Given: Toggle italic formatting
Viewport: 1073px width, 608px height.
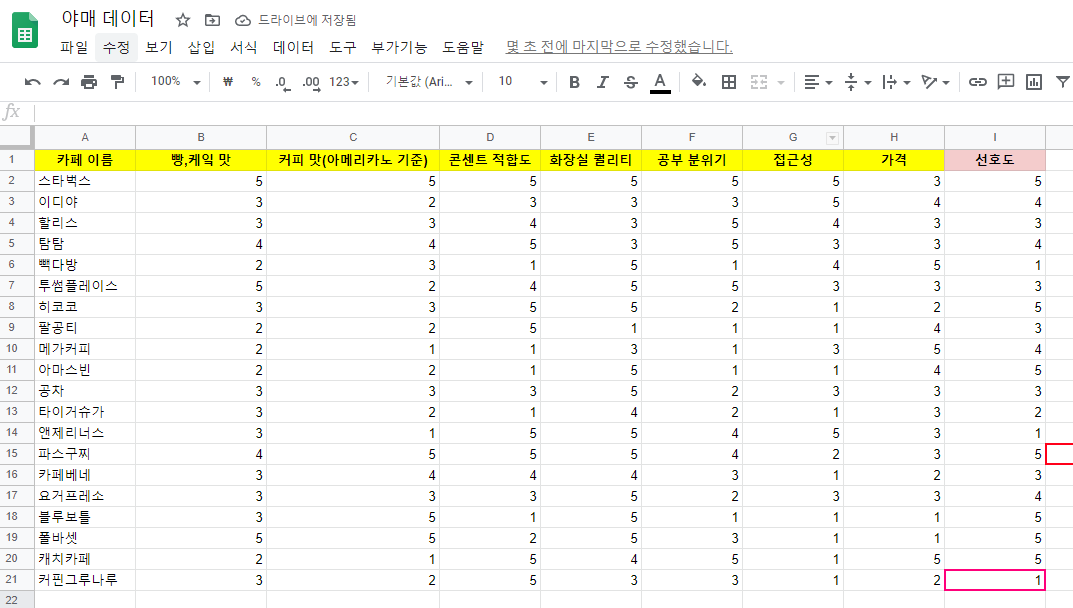Looking at the screenshot, I should tap(602, 82).
